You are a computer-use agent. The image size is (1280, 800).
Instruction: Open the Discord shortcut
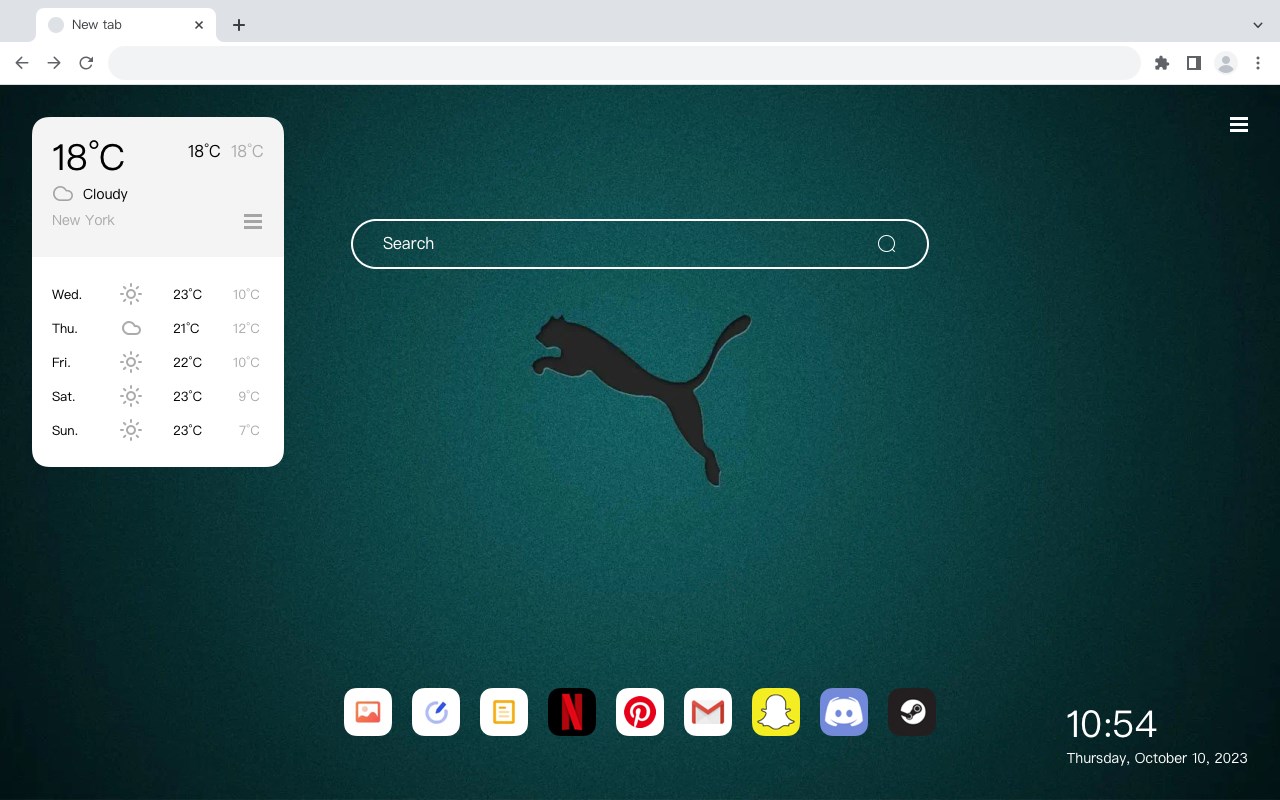(x=844, y=712)
